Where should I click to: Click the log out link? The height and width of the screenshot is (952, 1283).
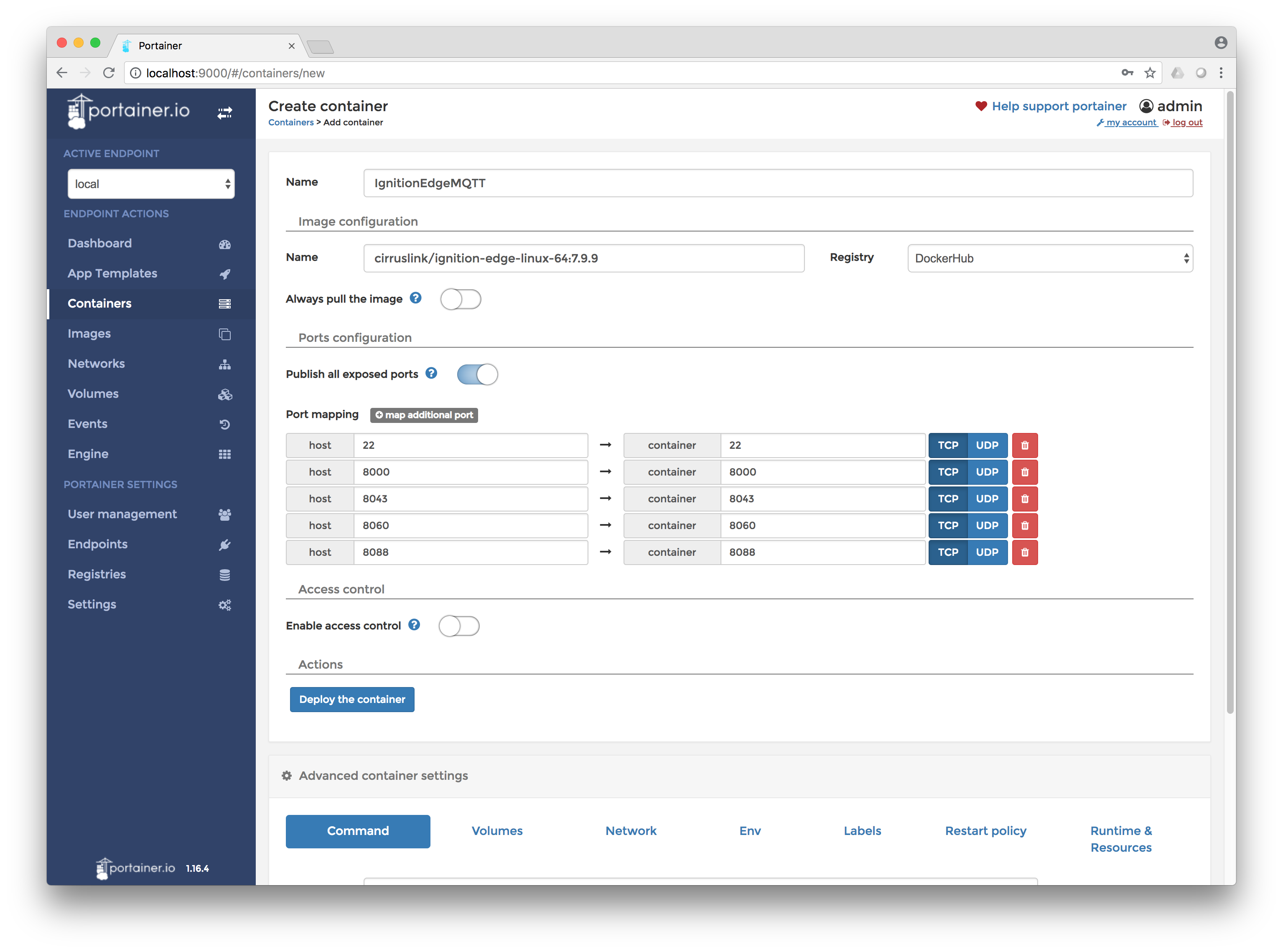point(1182,122)
